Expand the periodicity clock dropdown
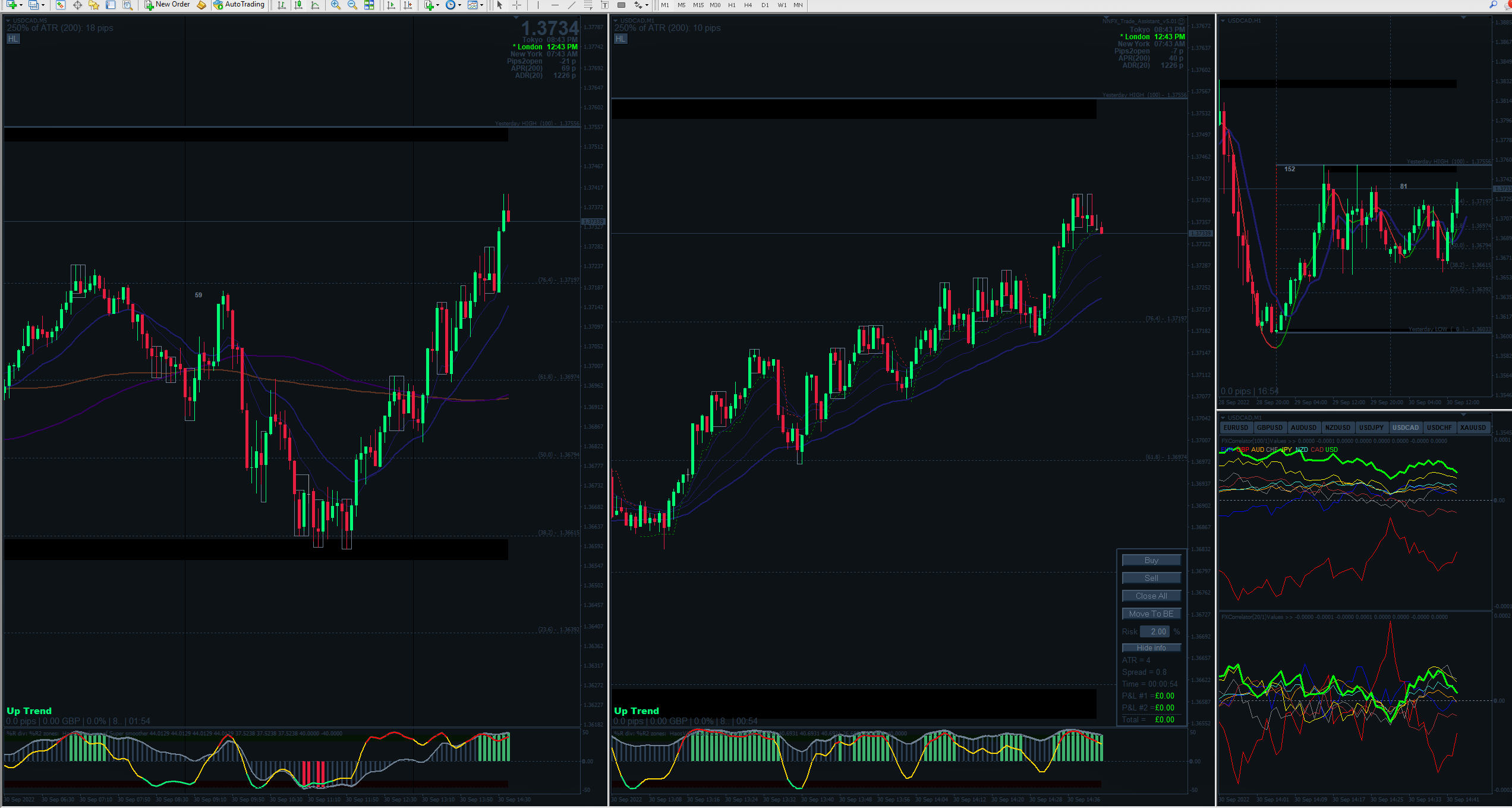This screenshot has height=808, width=1512. tap(459, 5)
